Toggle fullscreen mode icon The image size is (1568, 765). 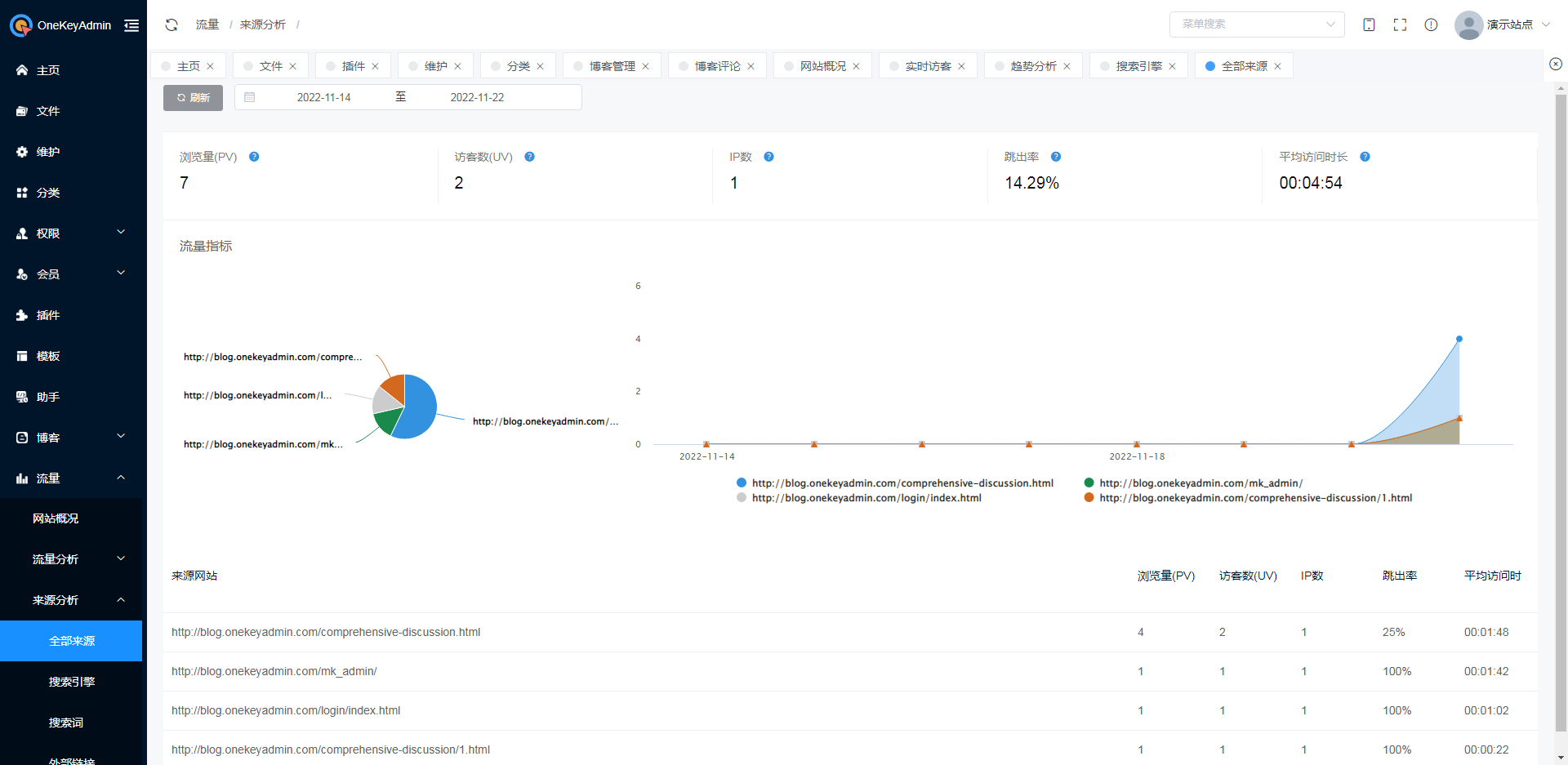pos(1400,24)
